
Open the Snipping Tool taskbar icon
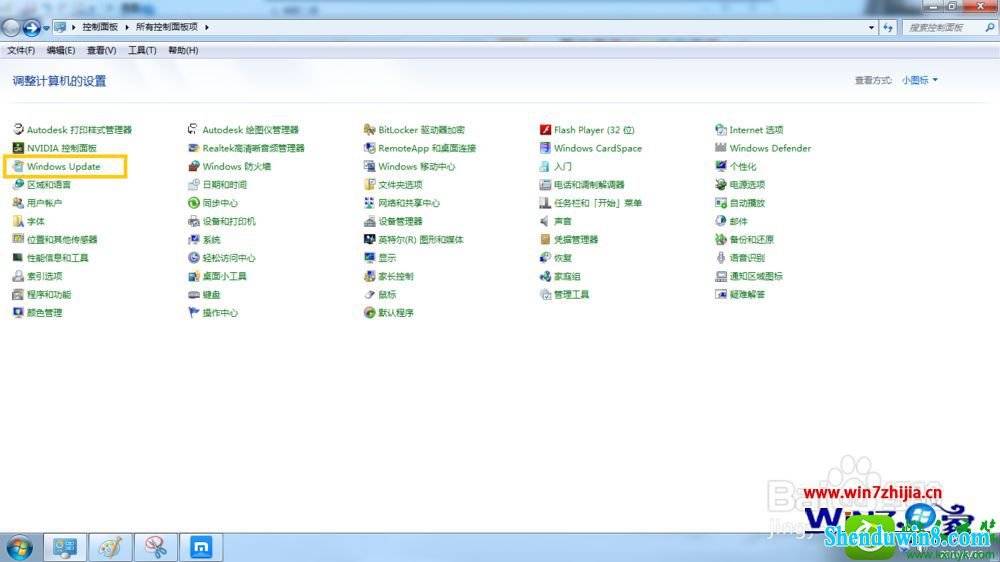(x=156, y=547)
